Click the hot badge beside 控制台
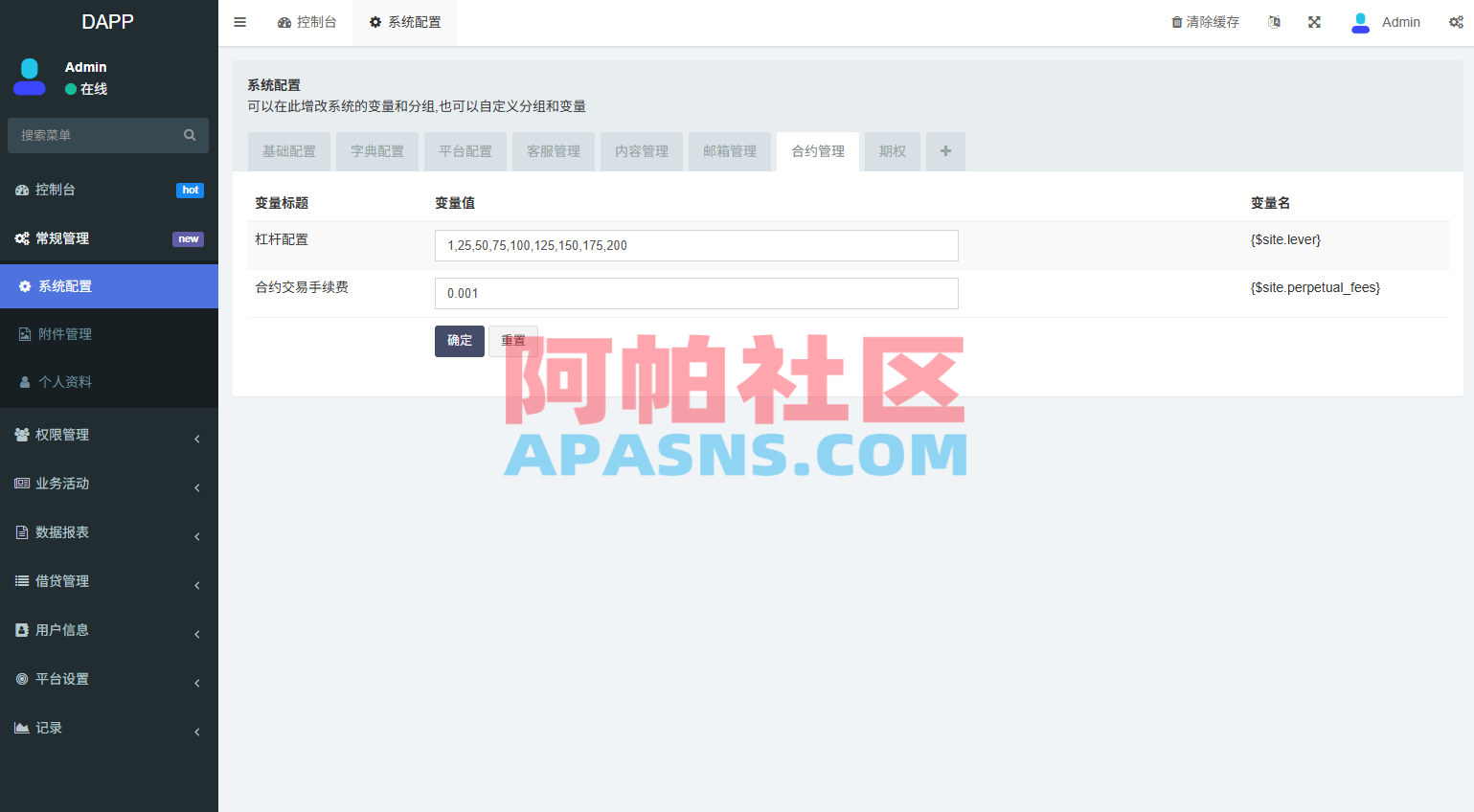The height and width of the screenshot is (812, 1474). coord(191,191)
